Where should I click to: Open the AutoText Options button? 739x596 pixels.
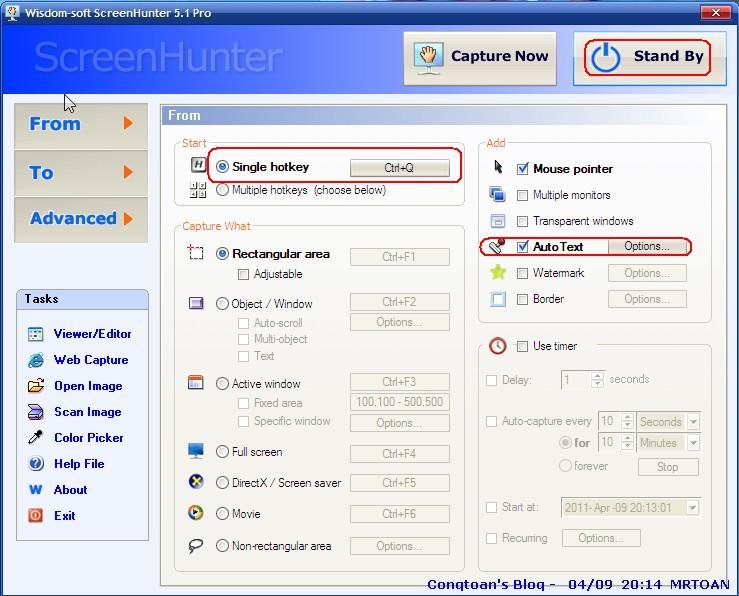pos(647,246)
